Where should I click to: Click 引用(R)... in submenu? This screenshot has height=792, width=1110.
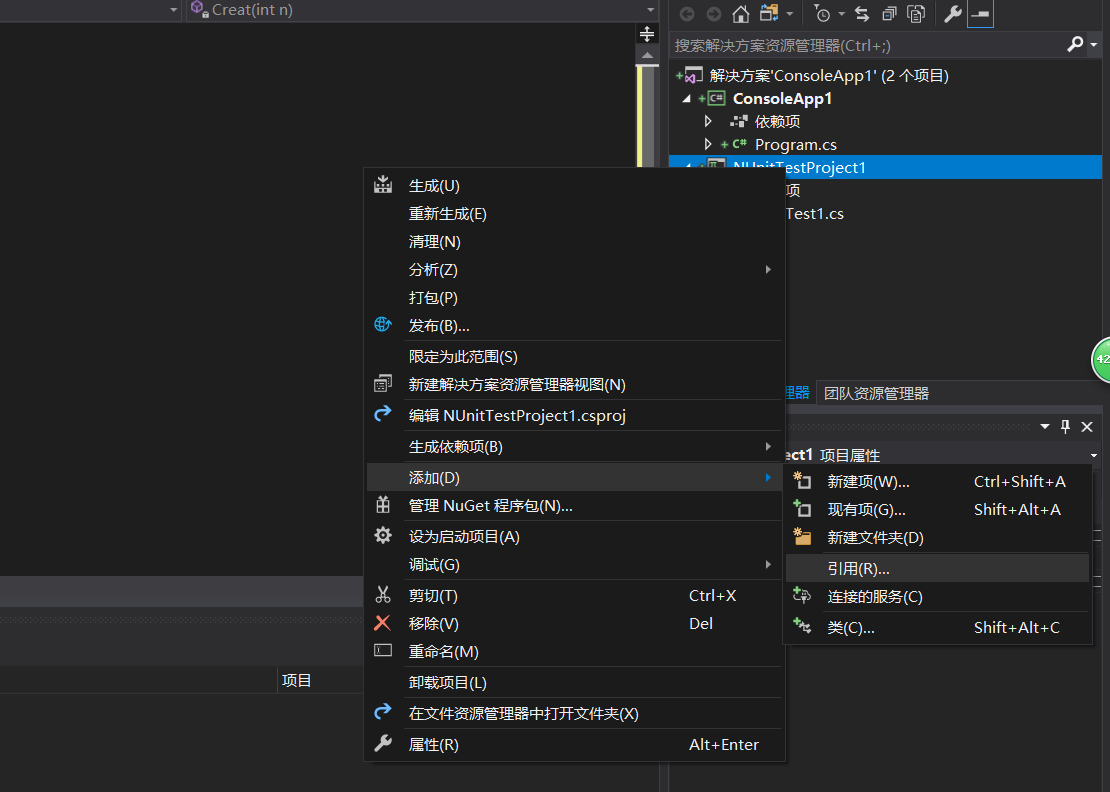(x=937, y=568)
